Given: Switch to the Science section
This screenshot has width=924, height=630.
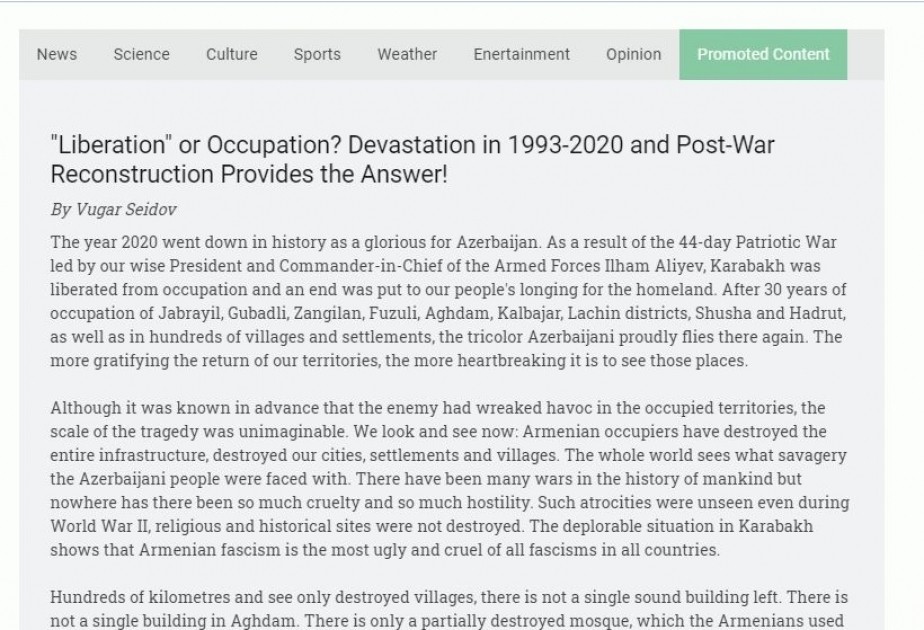Looking at the screenshot, I should tap(141, 55).
